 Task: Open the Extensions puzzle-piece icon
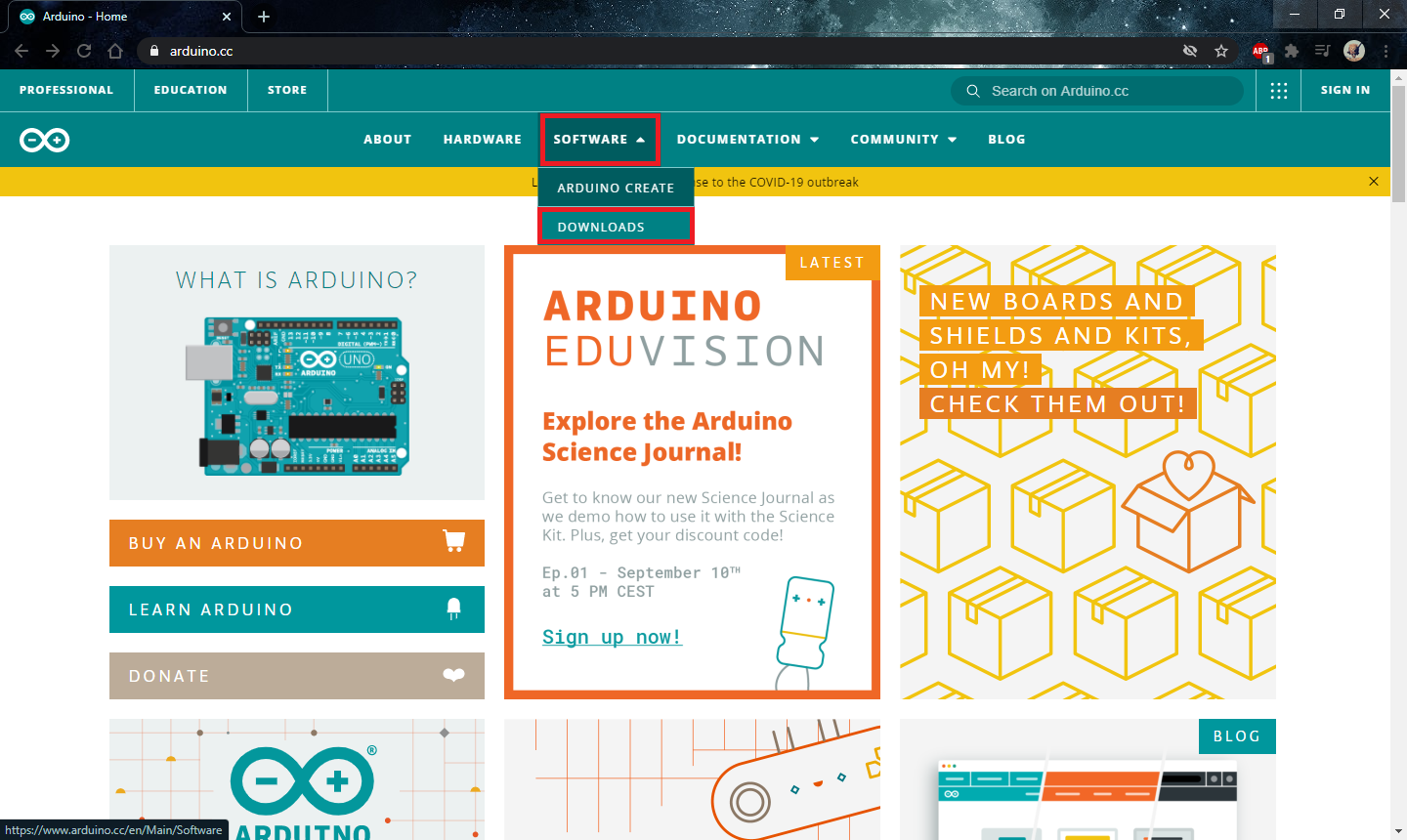coord(1292,51)
